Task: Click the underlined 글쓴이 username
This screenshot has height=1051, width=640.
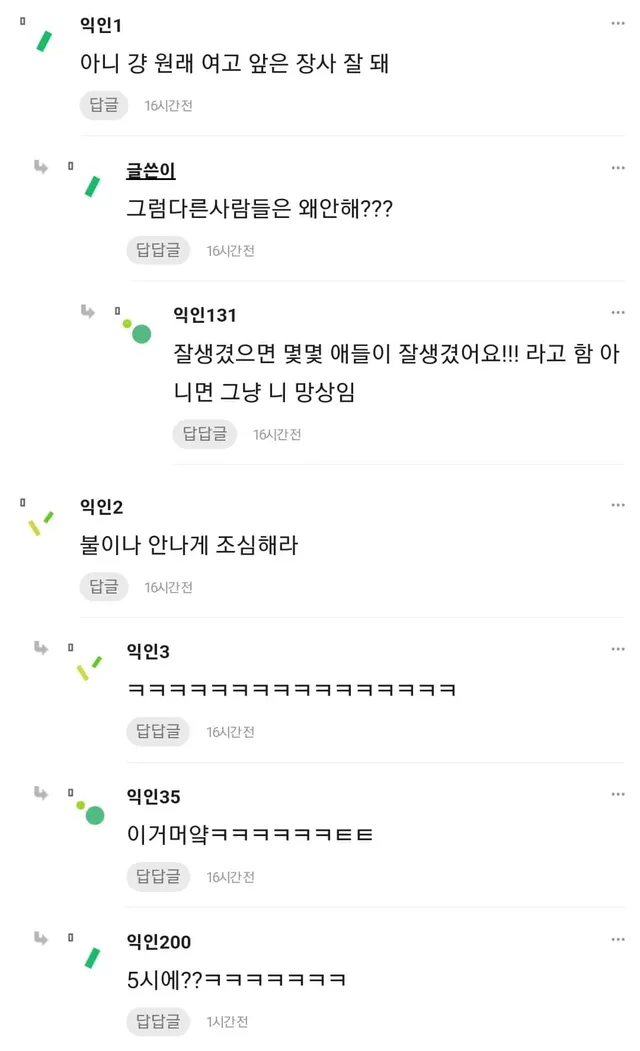Action: [x=151, y=171]
